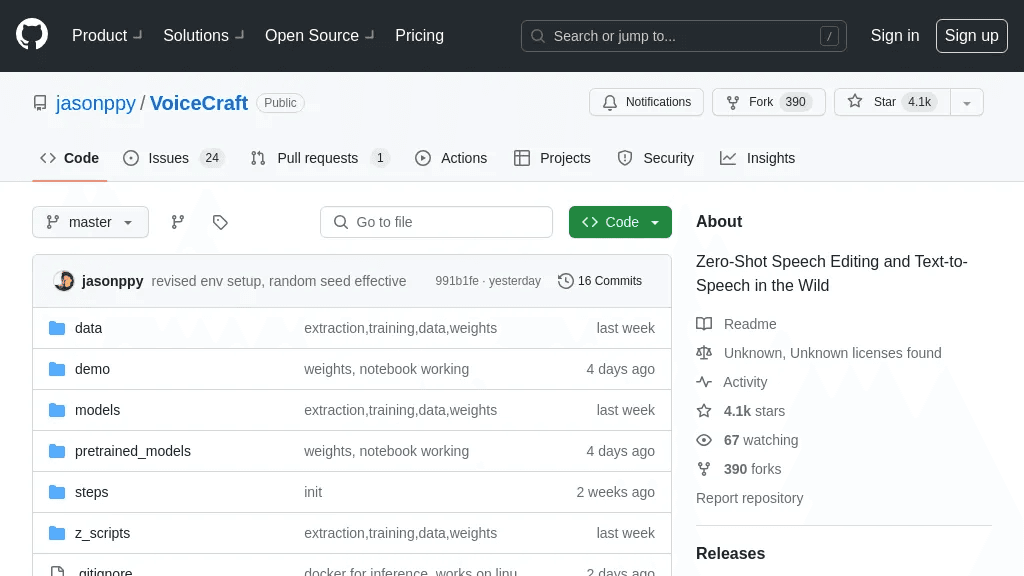This screenshot has height=576, width=1024.
Task: Click the data folder icon
Action: 57,328
